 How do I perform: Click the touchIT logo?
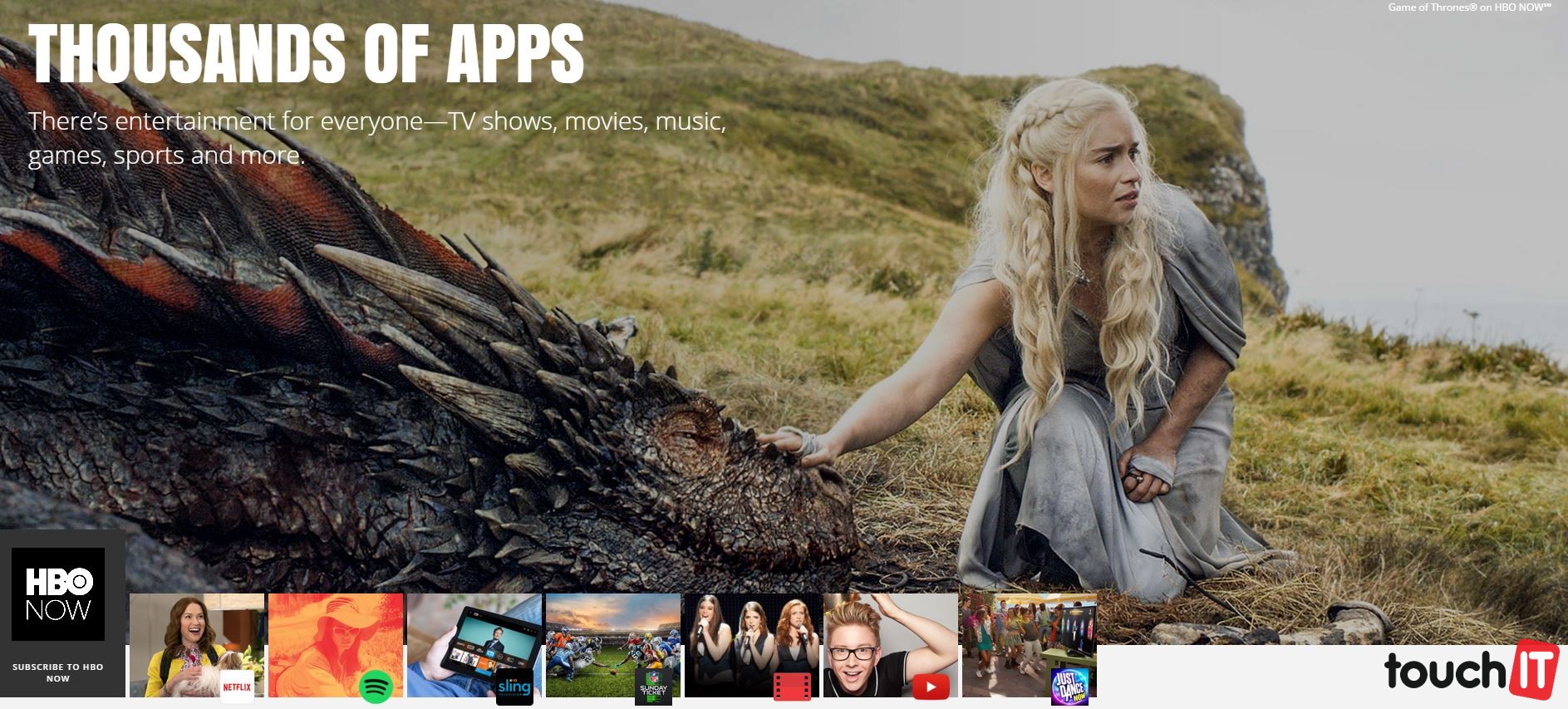click(1471, 670)
